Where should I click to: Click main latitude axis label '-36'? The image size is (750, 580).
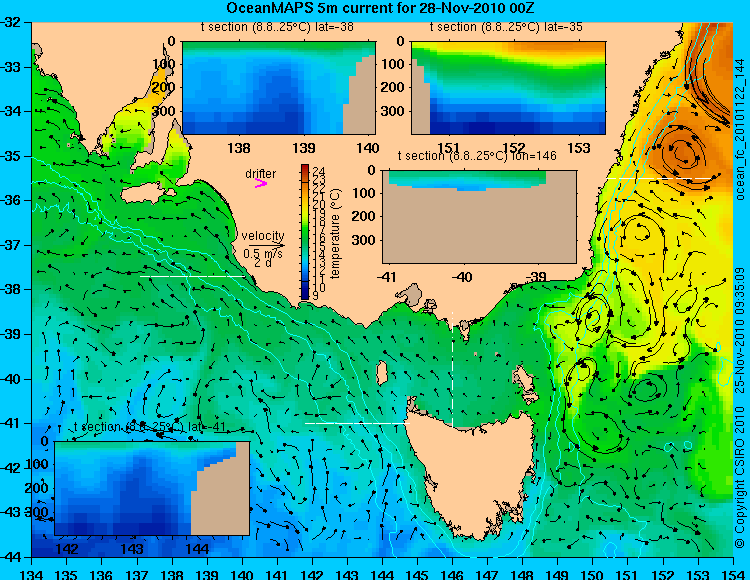[x=11, y=200]
